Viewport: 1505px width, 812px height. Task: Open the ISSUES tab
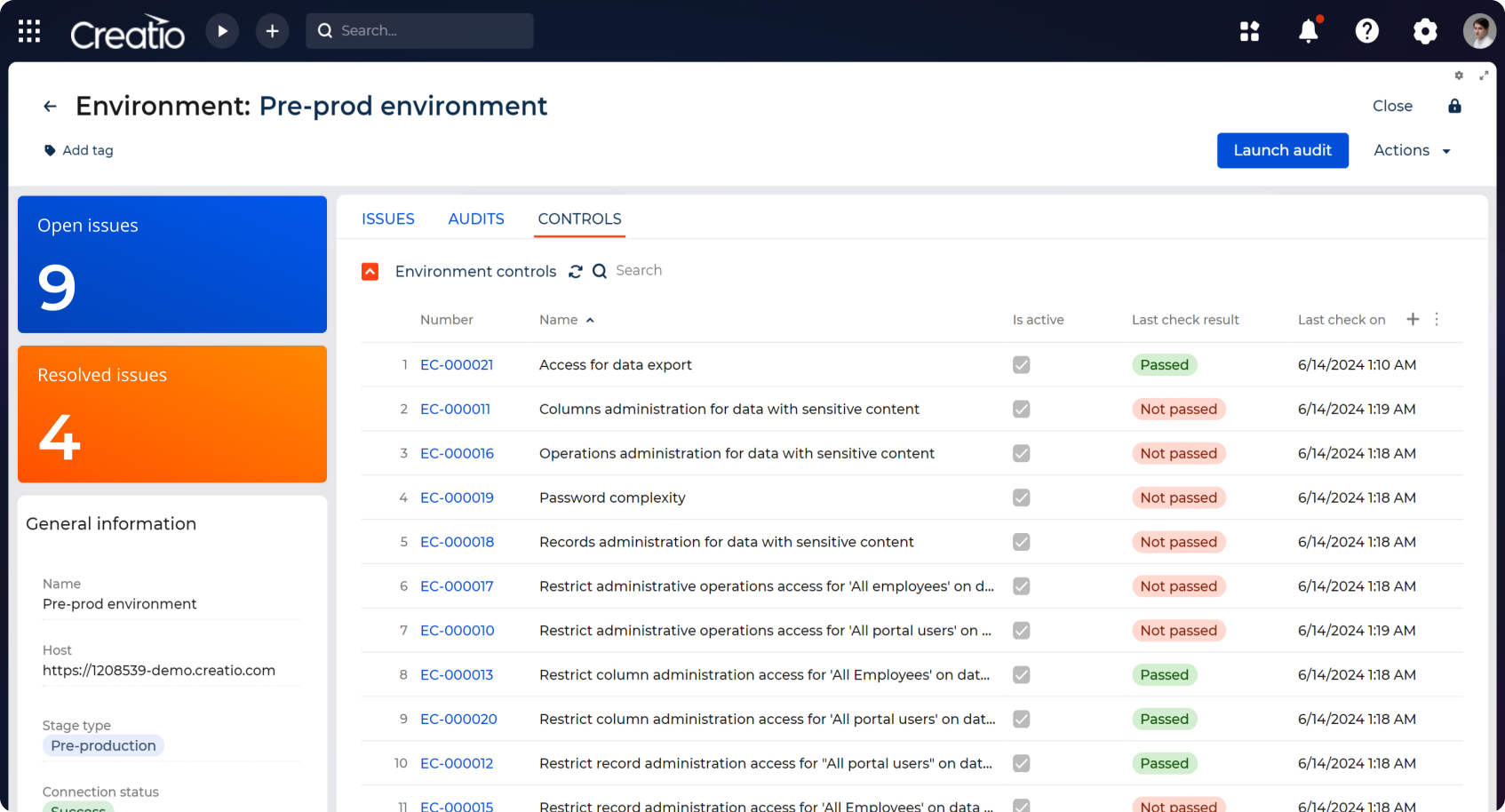click(388, 219)
